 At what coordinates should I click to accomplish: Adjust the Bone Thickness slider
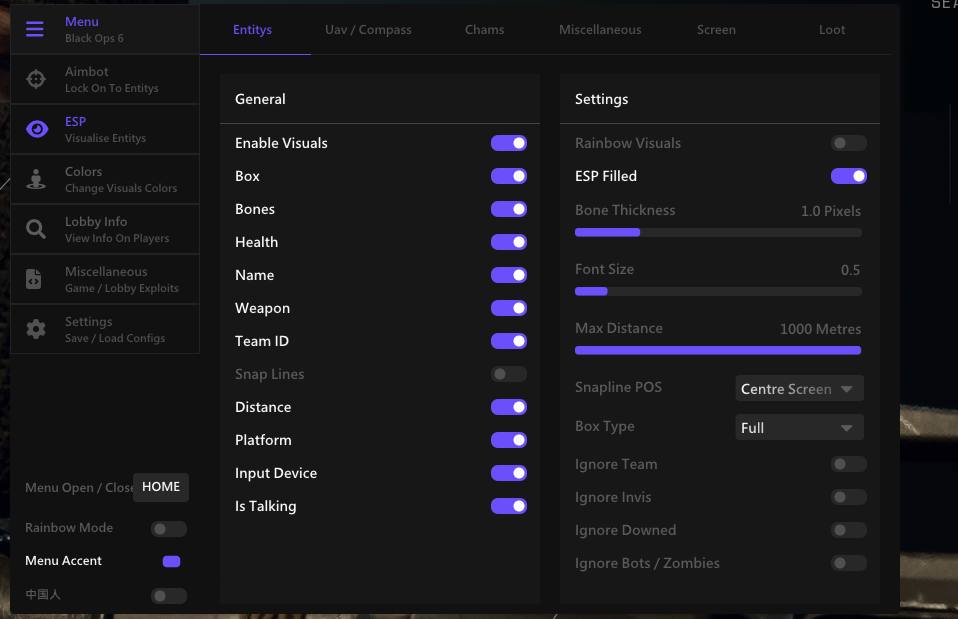pyautogui.click(x=718, y=232)
